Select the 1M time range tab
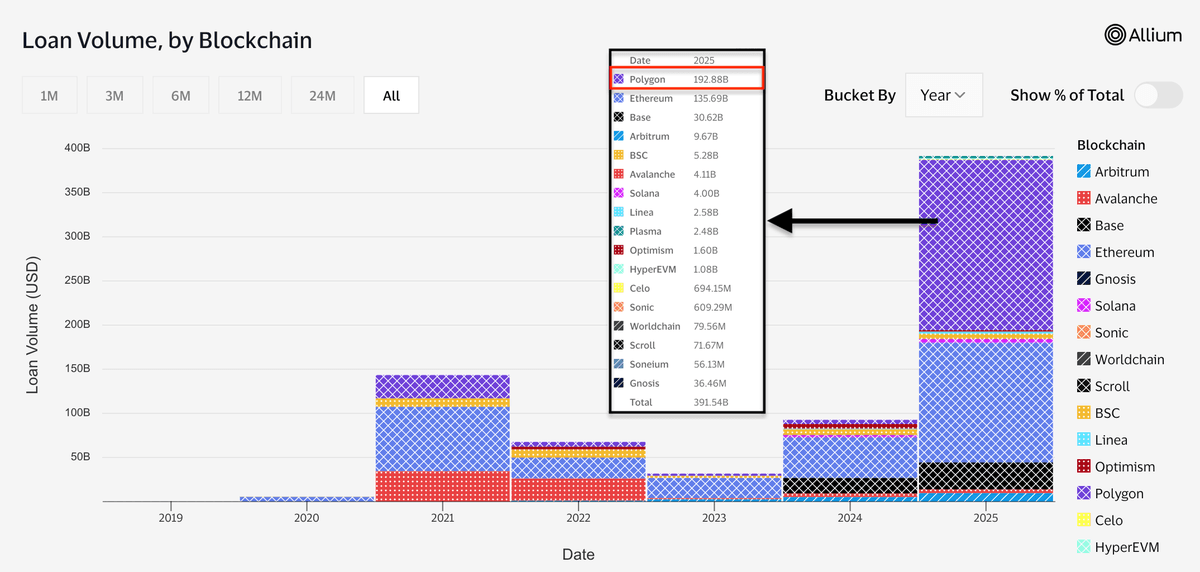 (49, 96)
